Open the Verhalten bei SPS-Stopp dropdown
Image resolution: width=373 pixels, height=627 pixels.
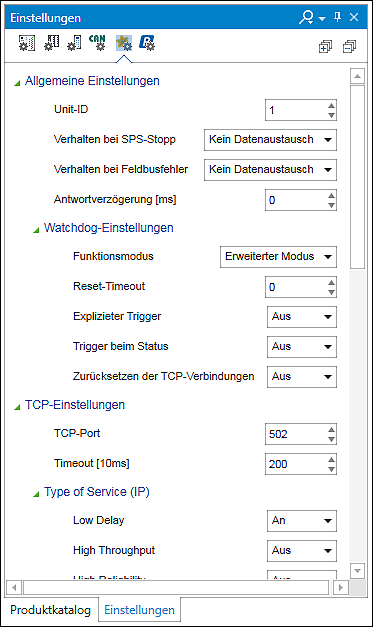coord(270,140)
